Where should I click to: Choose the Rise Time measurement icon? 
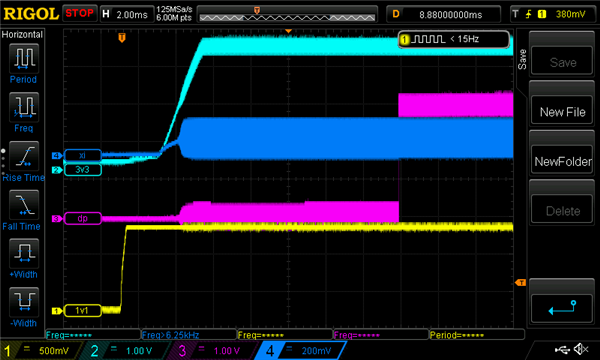[24, 156]
